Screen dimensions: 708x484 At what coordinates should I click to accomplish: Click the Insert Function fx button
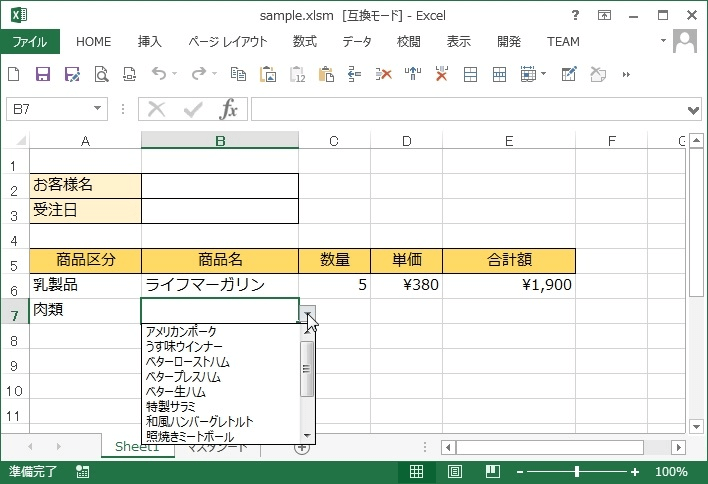click(x=229, y=109)
